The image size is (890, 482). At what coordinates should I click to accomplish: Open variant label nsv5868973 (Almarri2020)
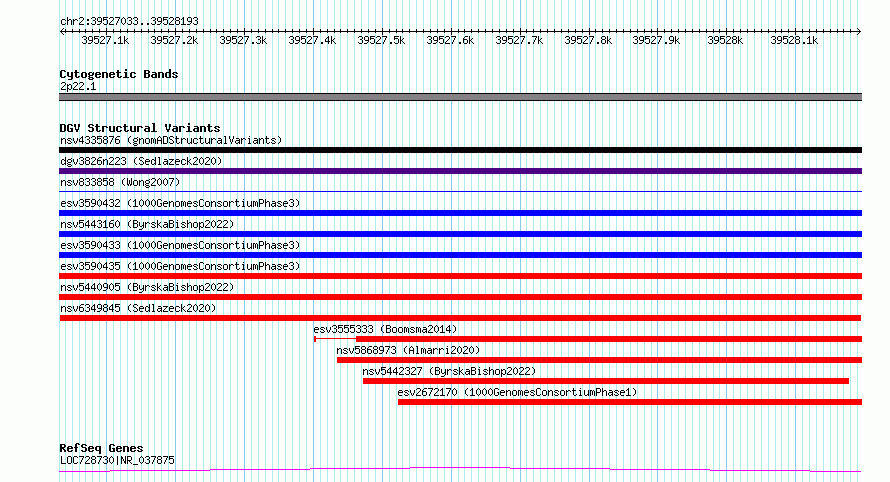[408, 350]
